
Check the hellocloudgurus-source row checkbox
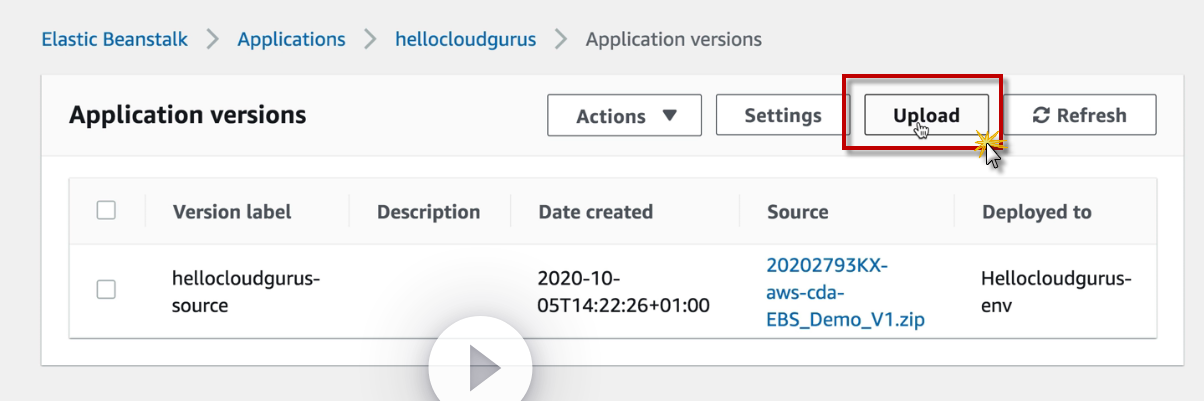click(x=106, y=290)
